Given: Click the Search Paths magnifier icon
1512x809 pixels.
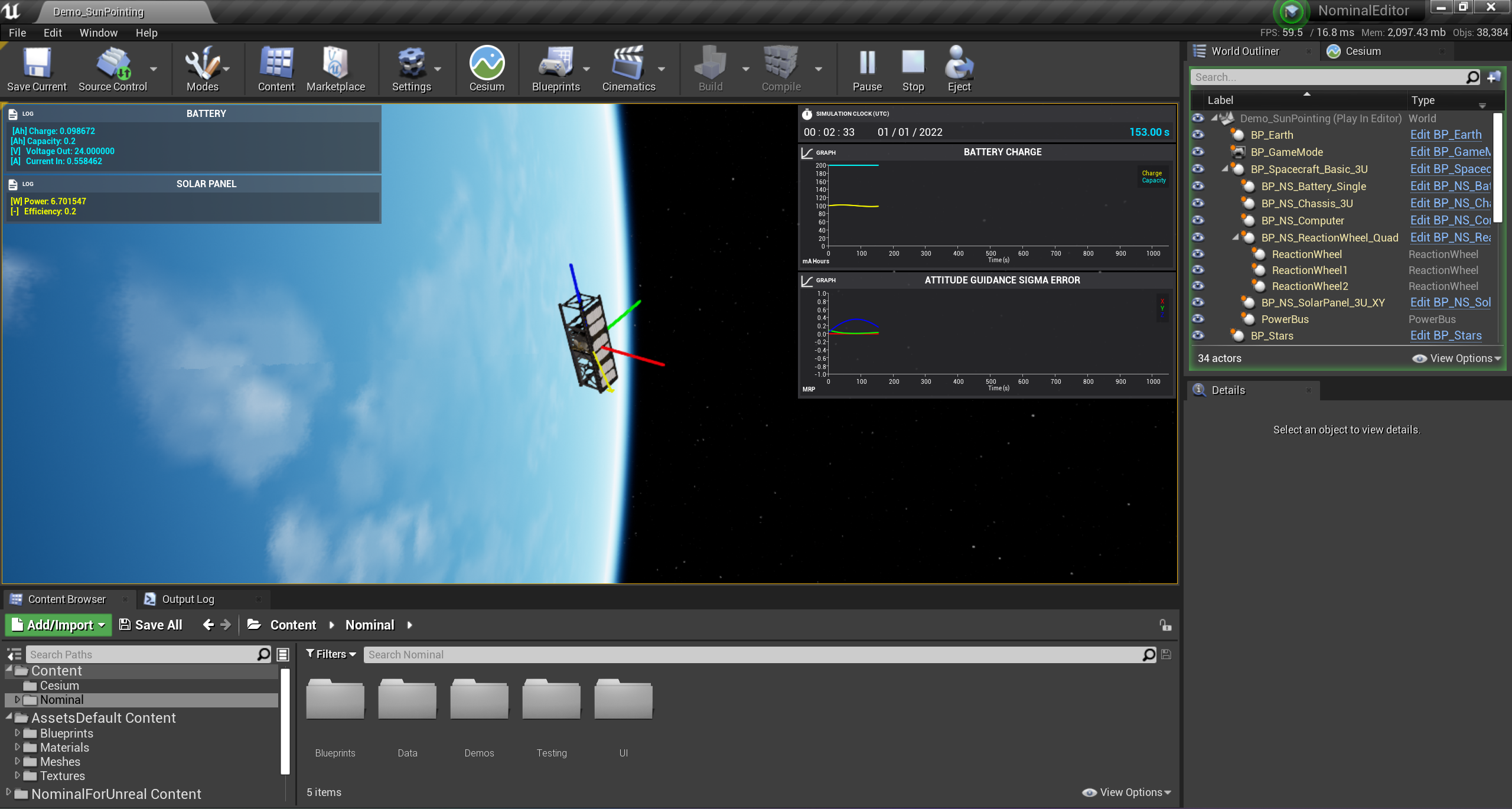Looking at the screenshot, I should coord(264,654).
